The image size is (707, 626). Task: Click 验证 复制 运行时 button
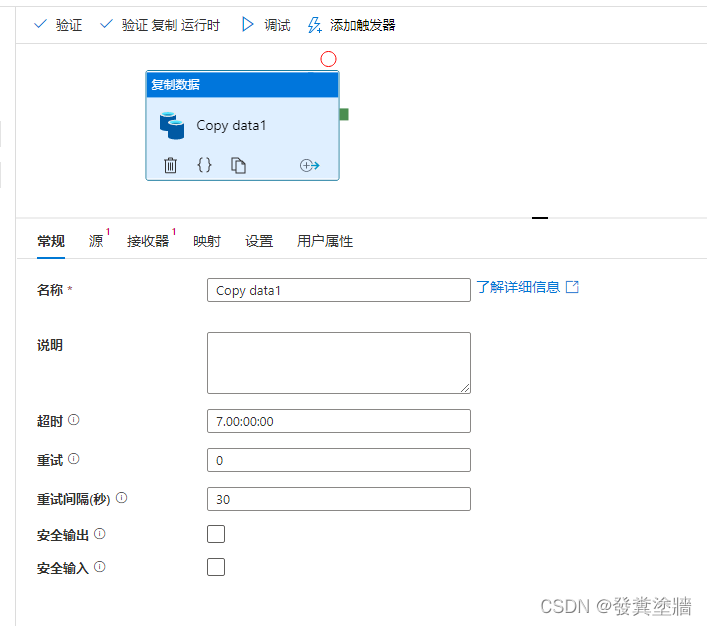coord(160,25)
